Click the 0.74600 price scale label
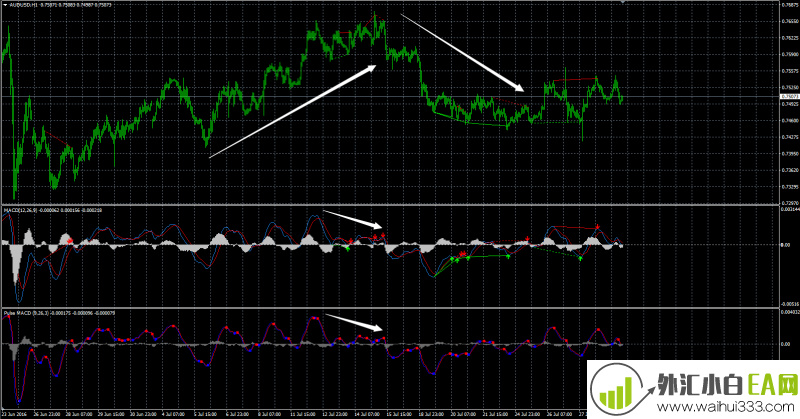 pyautogui.click(x=789, y=121)
